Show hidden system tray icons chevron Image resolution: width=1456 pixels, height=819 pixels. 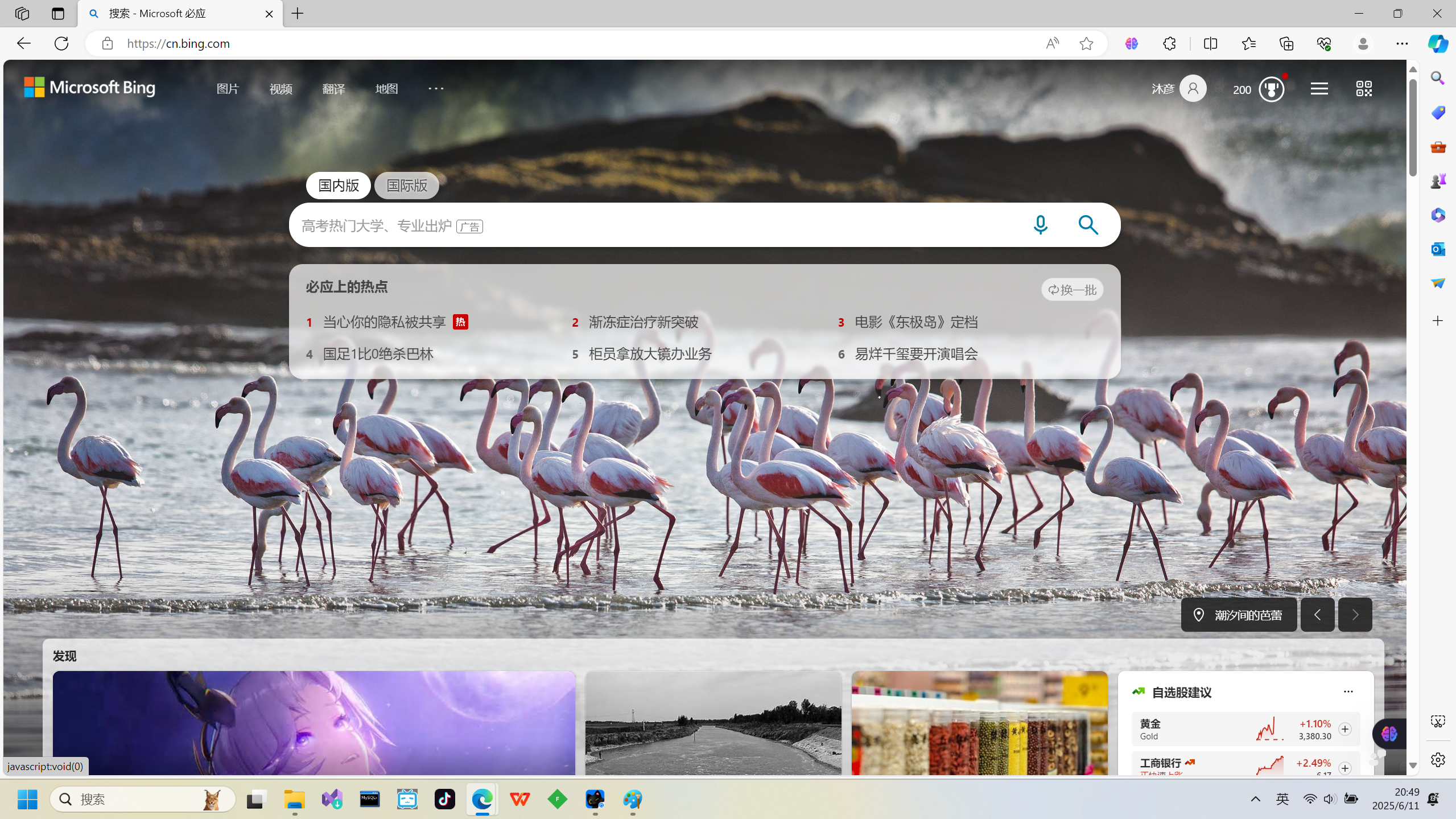[1255, 799]
